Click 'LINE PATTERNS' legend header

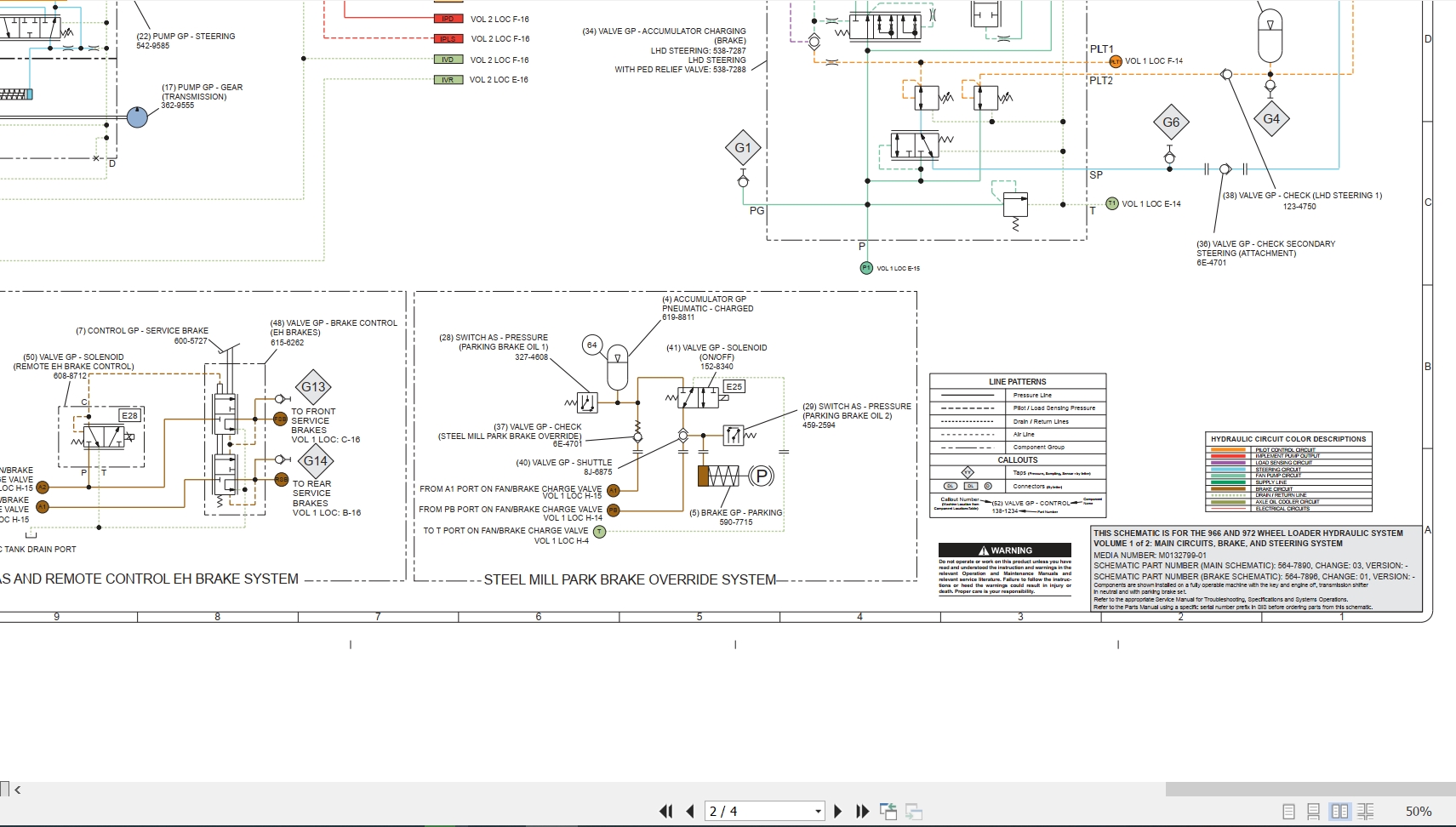click(x=1018, y=382)
